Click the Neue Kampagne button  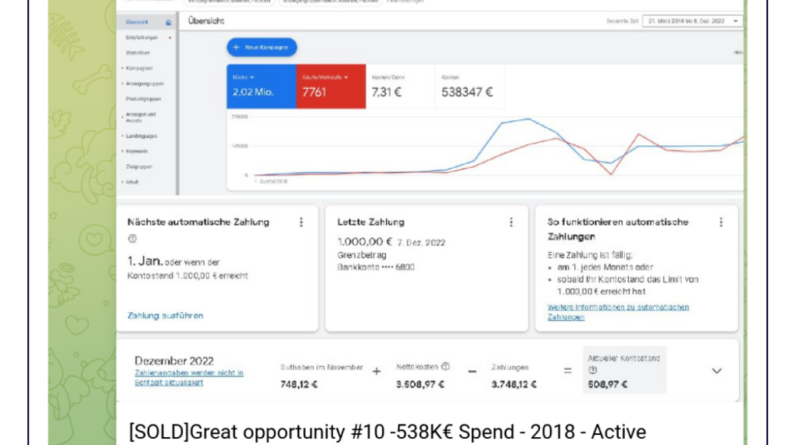tap(262, 47)
